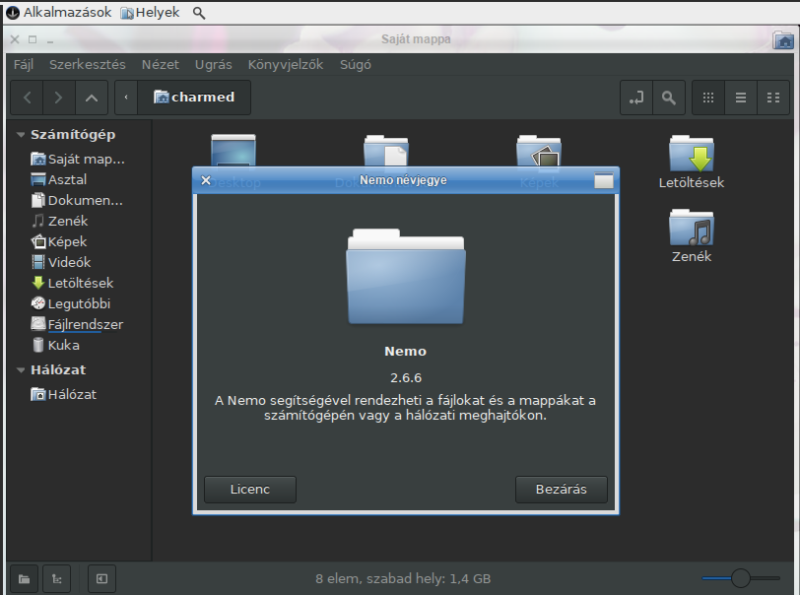Maximize the Saját mappa window

click(x=33, y=39)
